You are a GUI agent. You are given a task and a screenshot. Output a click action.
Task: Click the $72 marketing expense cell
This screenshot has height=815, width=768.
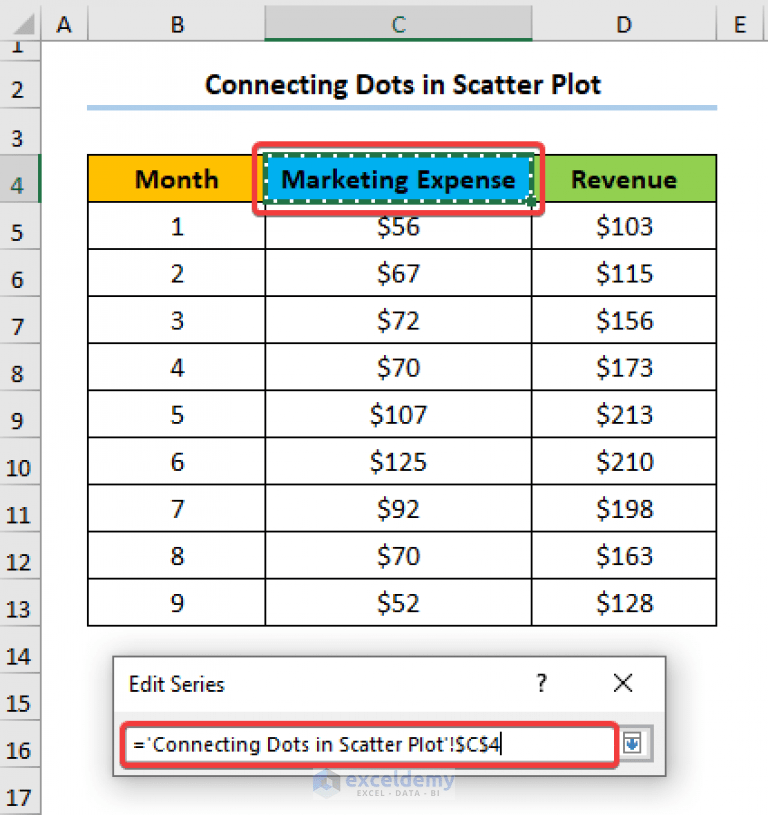click(399, 320)
